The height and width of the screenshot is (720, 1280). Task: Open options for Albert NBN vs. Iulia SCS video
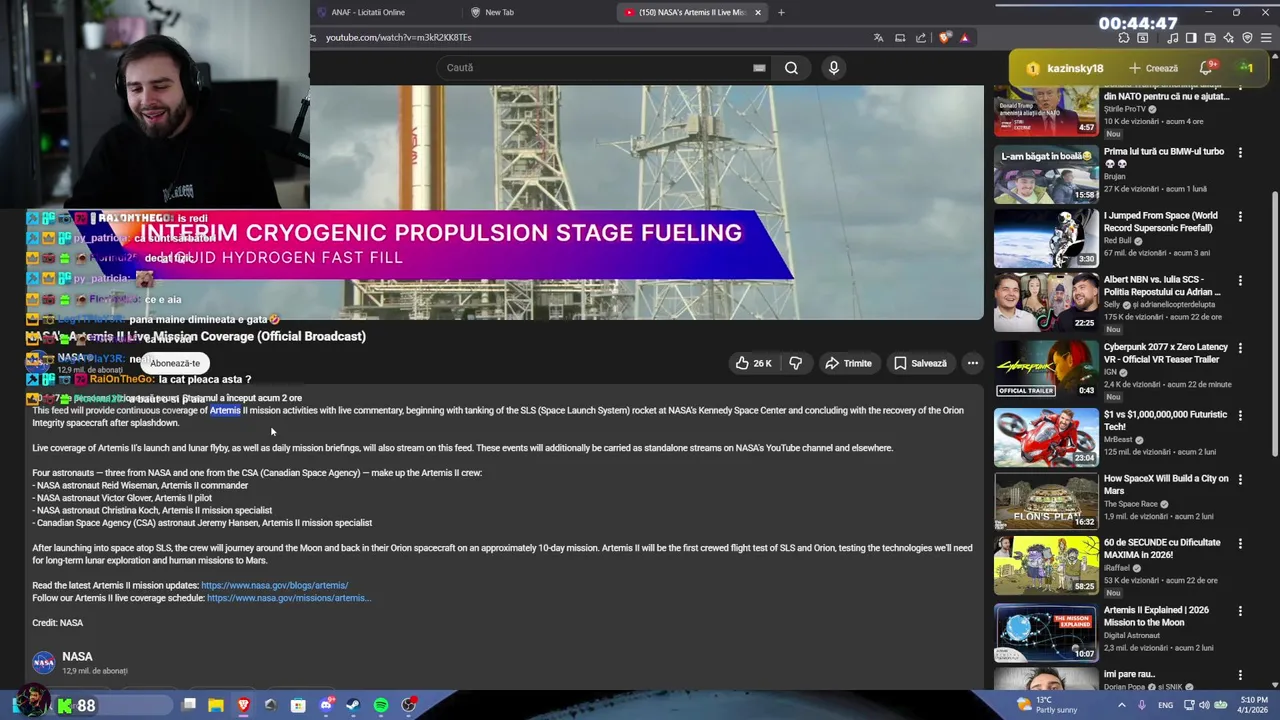coord(1240,280)
